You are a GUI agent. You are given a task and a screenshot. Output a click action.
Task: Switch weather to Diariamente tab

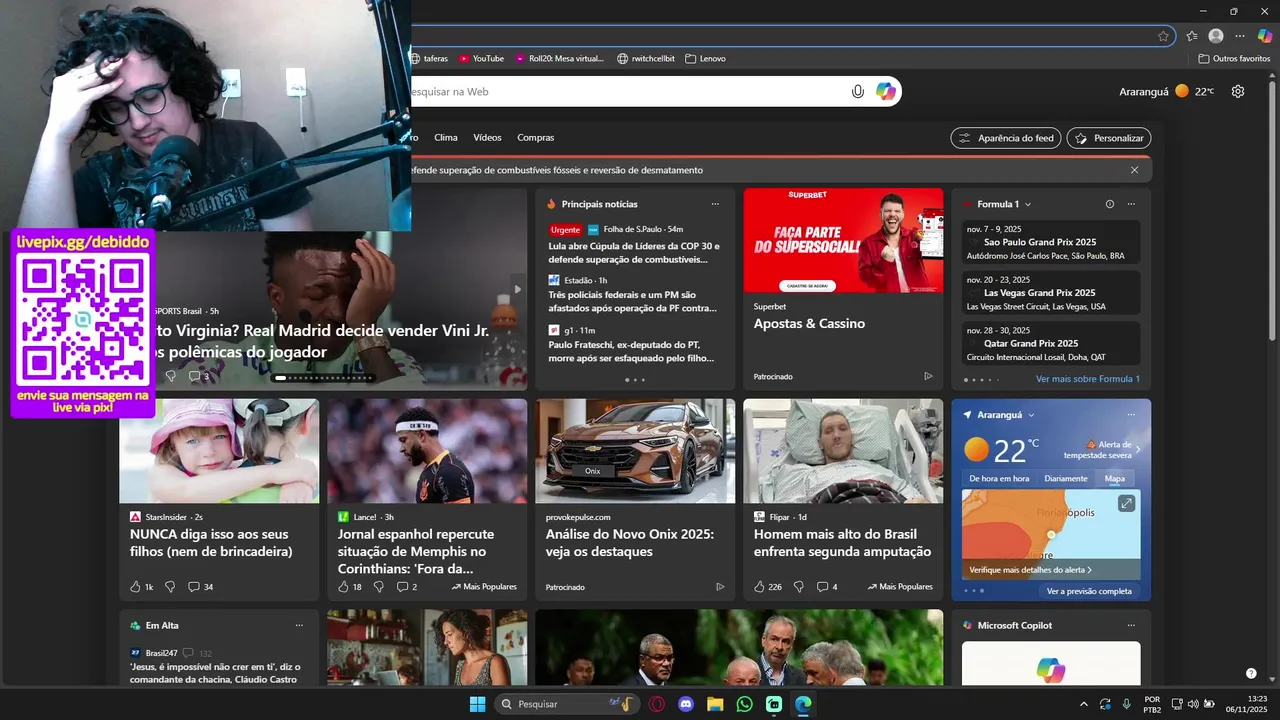pyautogui.click(x=1066, y=479)
